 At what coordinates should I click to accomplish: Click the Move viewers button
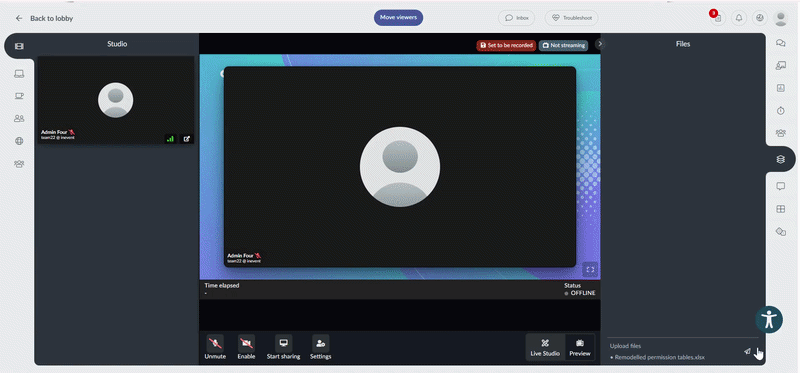point(398,17)
